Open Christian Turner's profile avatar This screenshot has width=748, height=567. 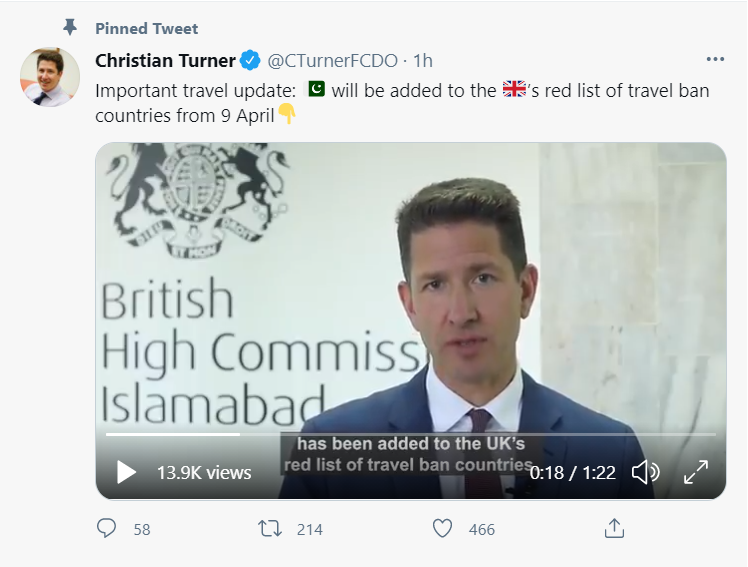pyautogui.click(x=49, y=77)
